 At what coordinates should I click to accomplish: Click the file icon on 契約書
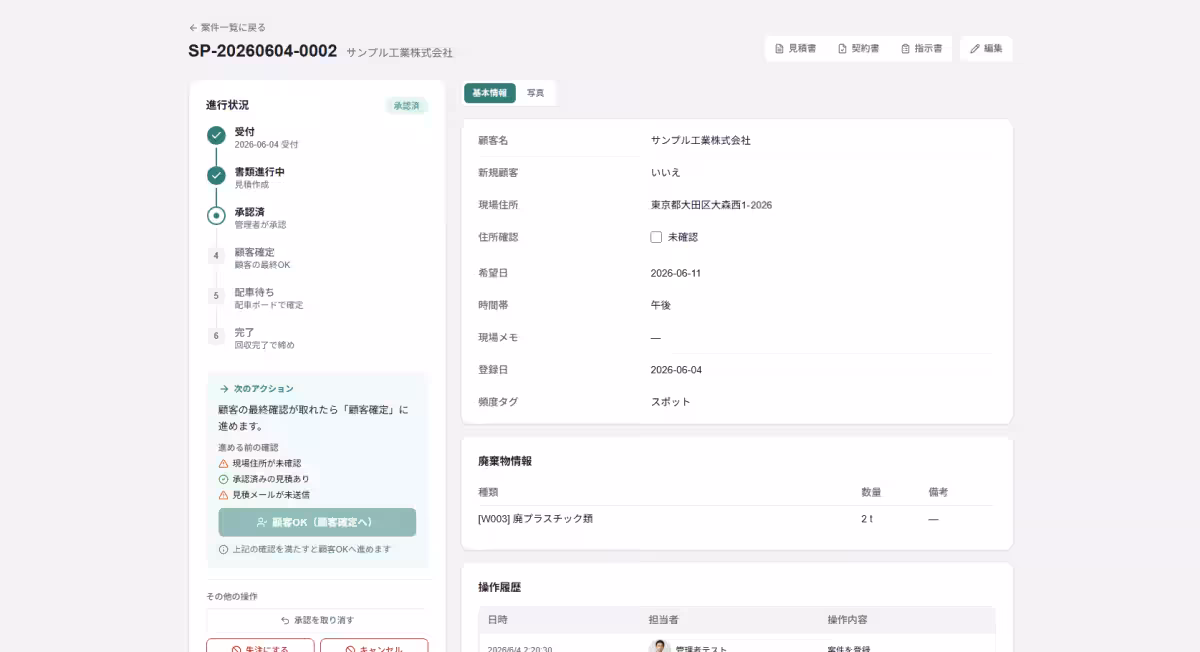tap(843, 48)
